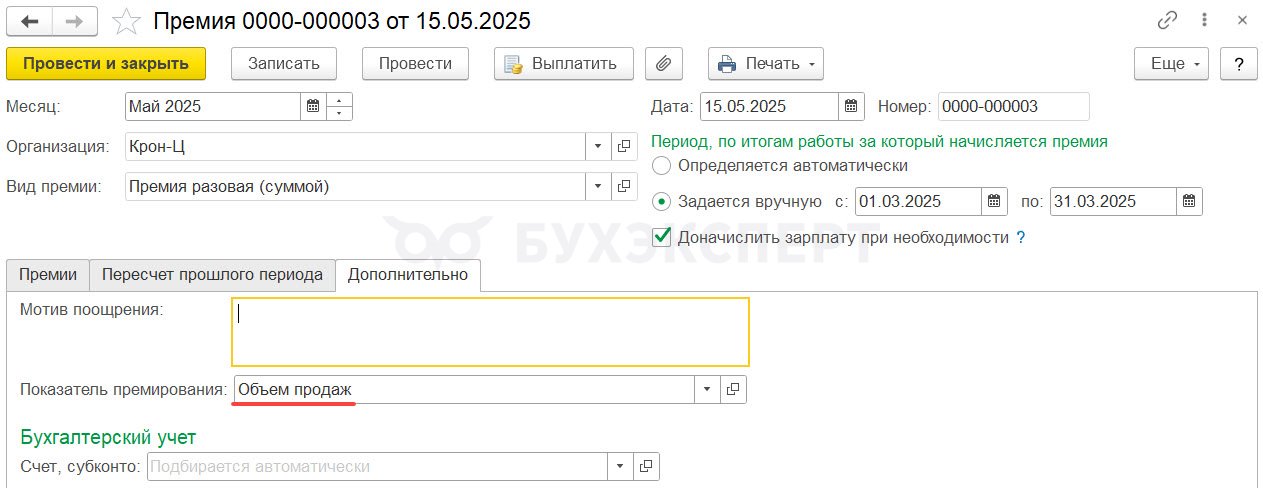Open calendar for period start date 01.03.2025
The image size is (1263, 488).
(x=994, y=201)
